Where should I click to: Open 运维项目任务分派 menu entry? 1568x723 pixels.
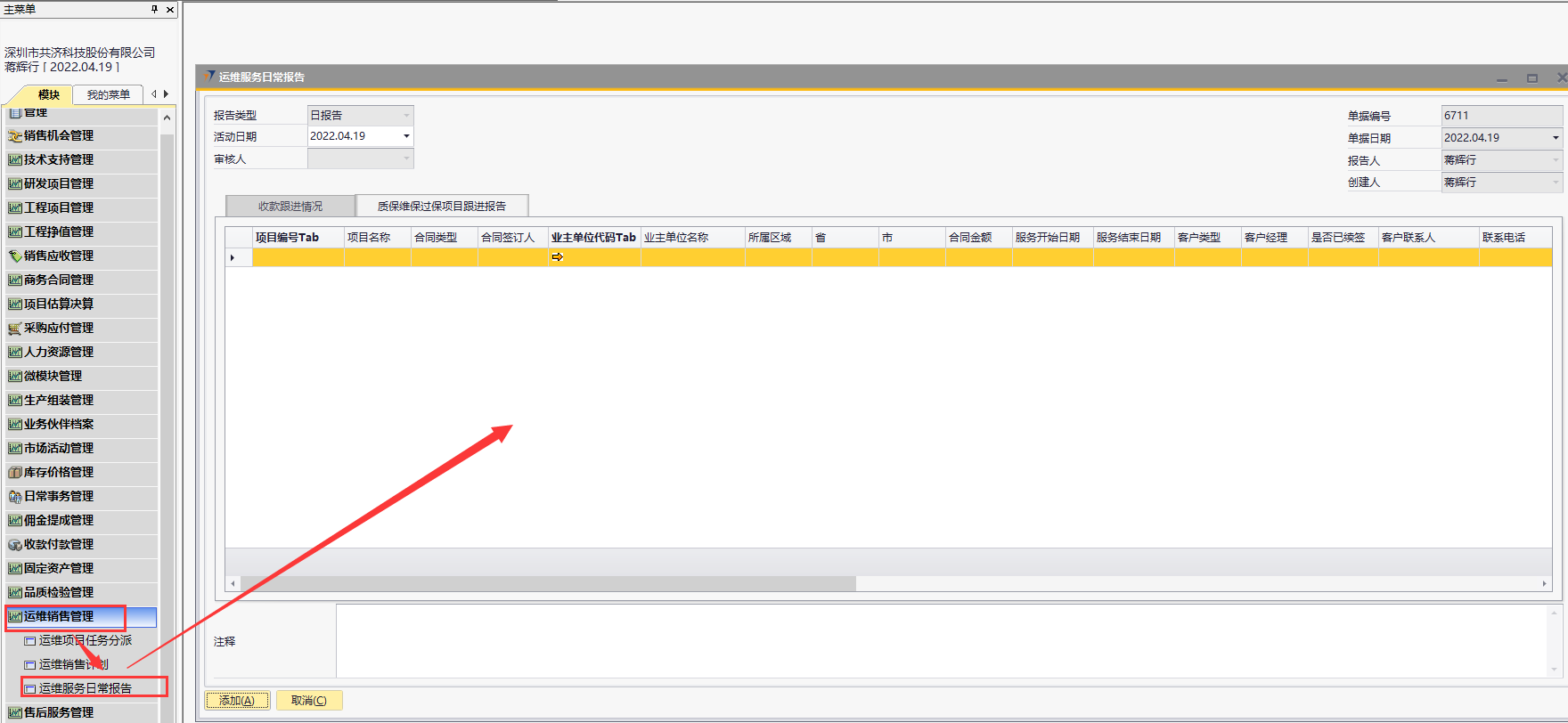click(x=86, y=640)
